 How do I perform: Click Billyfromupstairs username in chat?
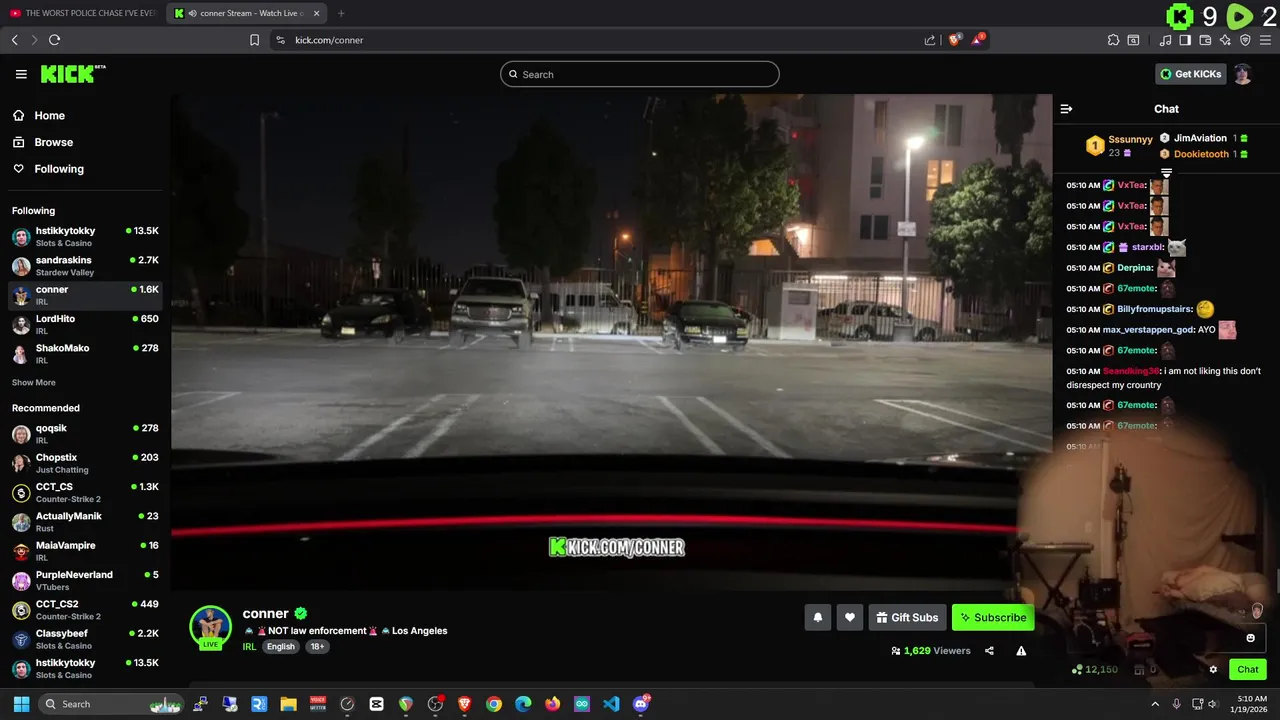point(1154,309)
